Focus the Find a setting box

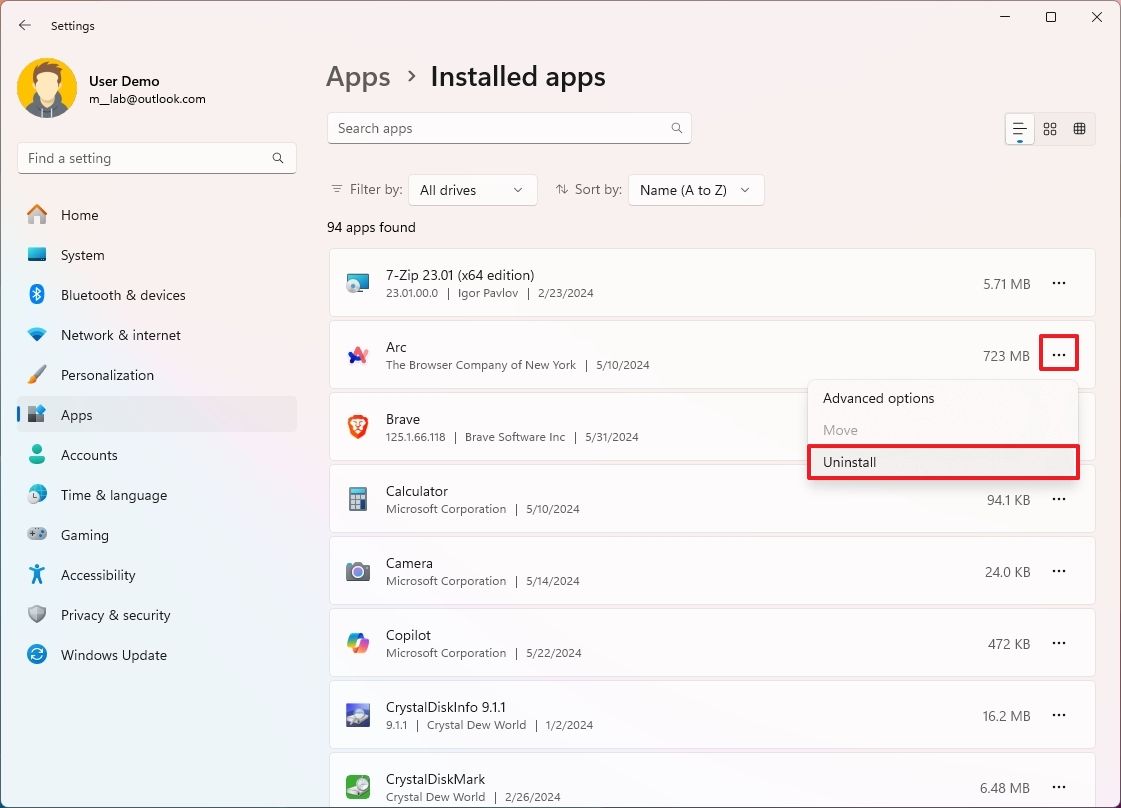pyautogui.click(x=145, y=158)
